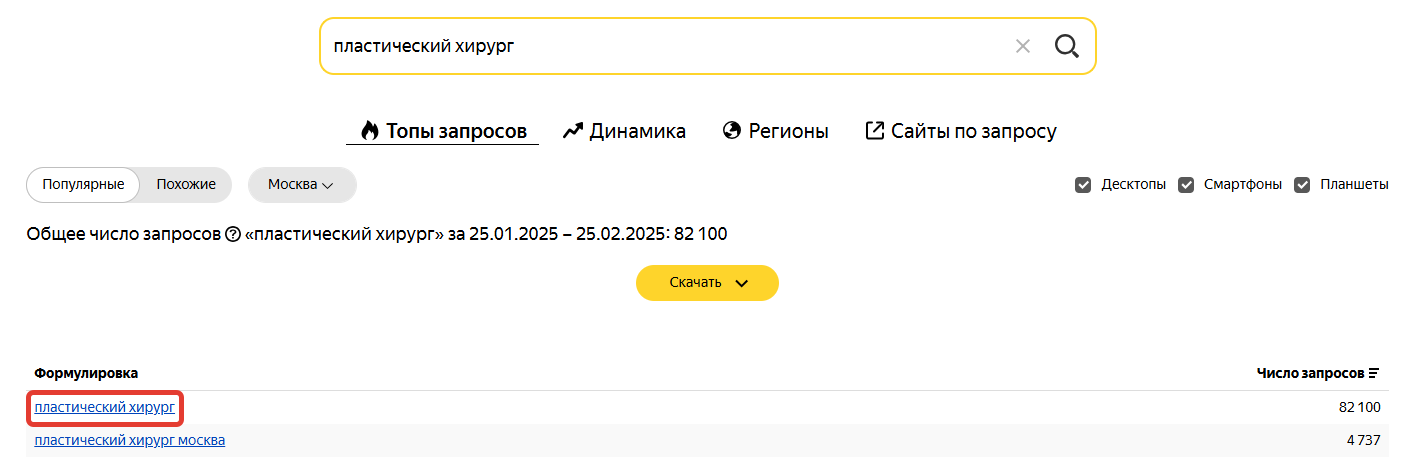Clear the search field with X icon
The width and height of the screenshot is (1419, 462).
pyautogui.click(x=1022, y=46)
